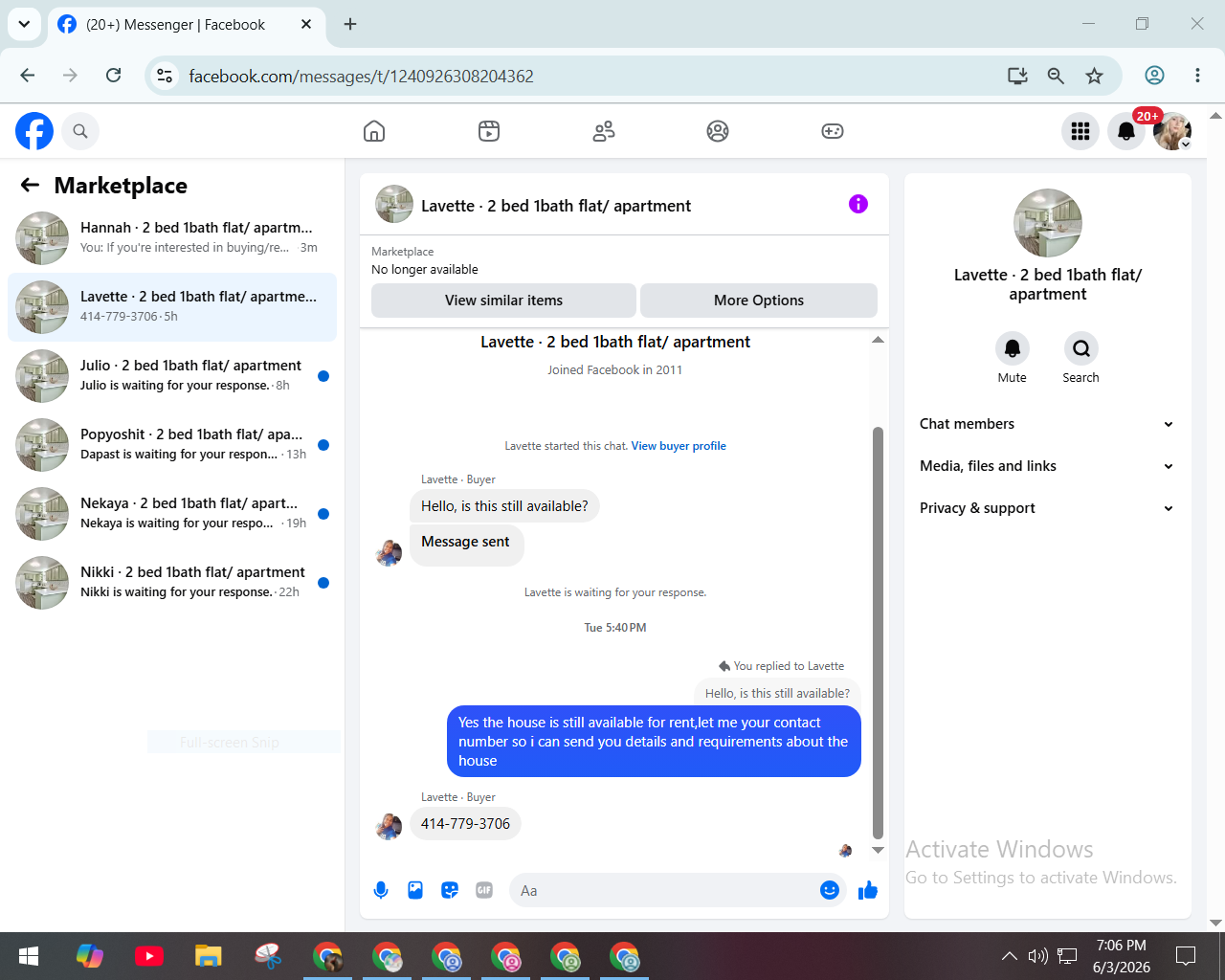Click the site information icon in address bar
This screenshot has height=980, width=1225.
(165, 76)
